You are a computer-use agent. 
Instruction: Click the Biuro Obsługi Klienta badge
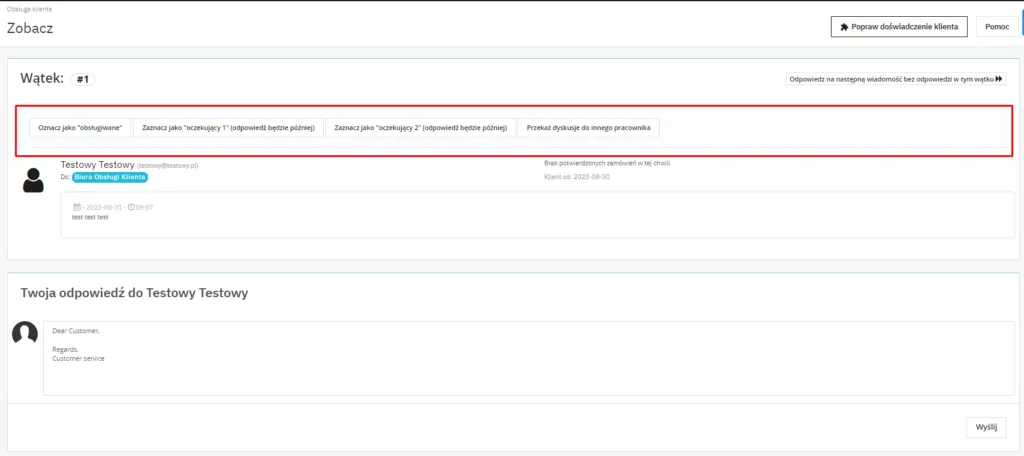point(109,177)
